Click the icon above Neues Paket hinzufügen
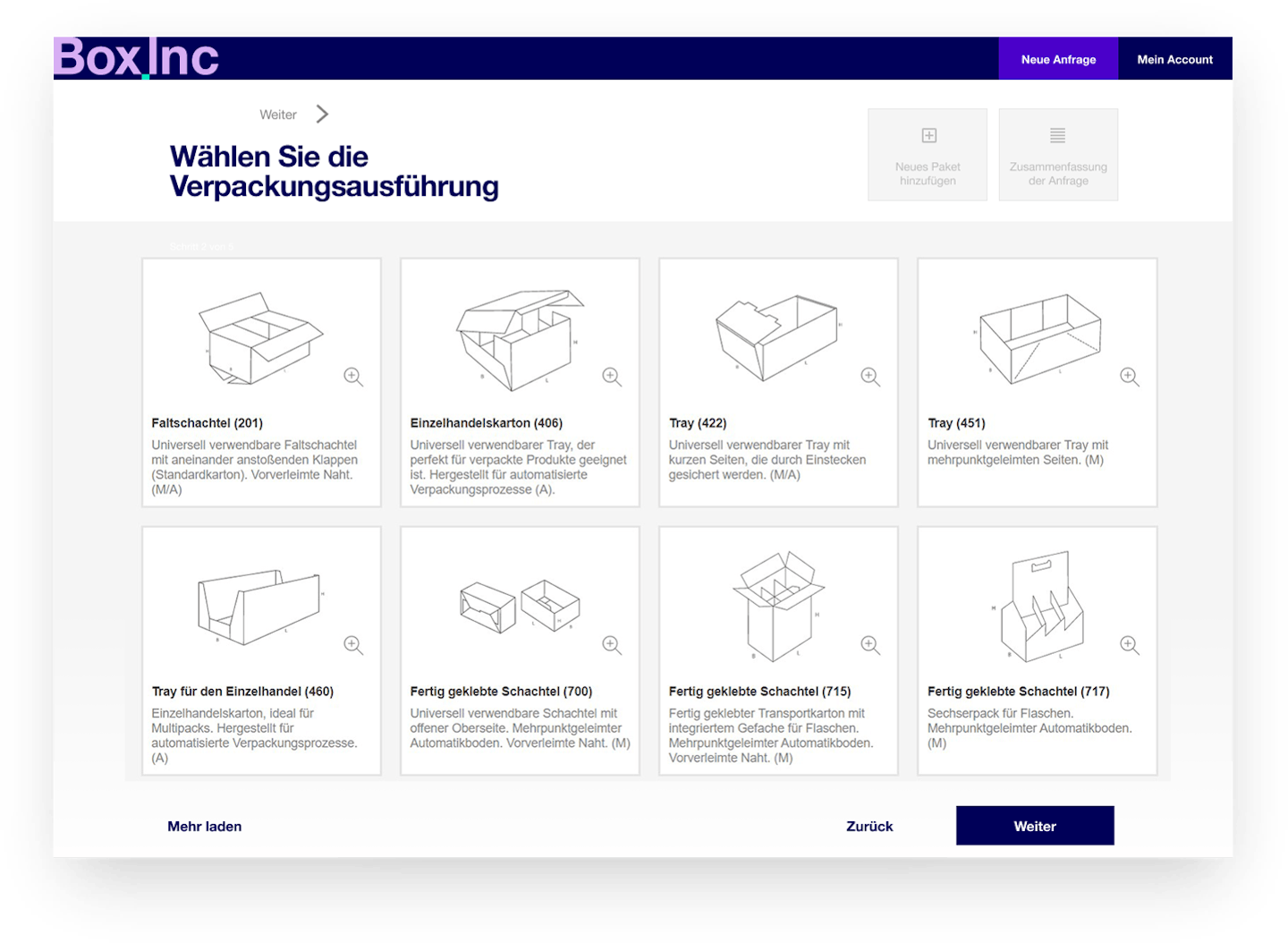This screenshot has height=943, width=1288. [x=929, y=136]
